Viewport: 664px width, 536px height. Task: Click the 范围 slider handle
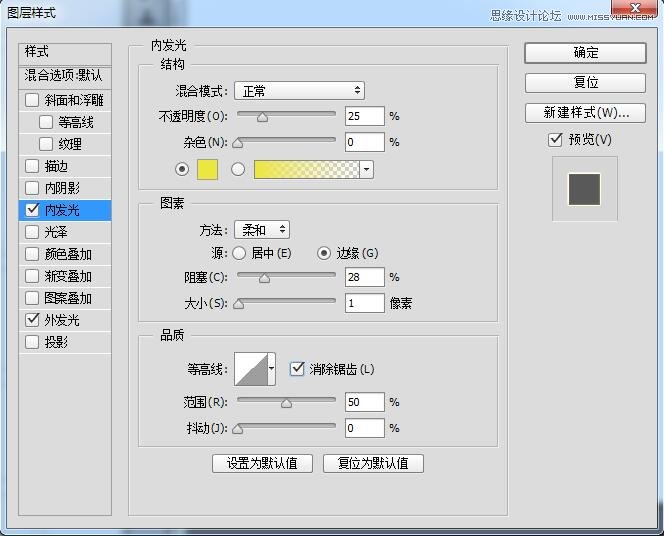click(287, 403)
